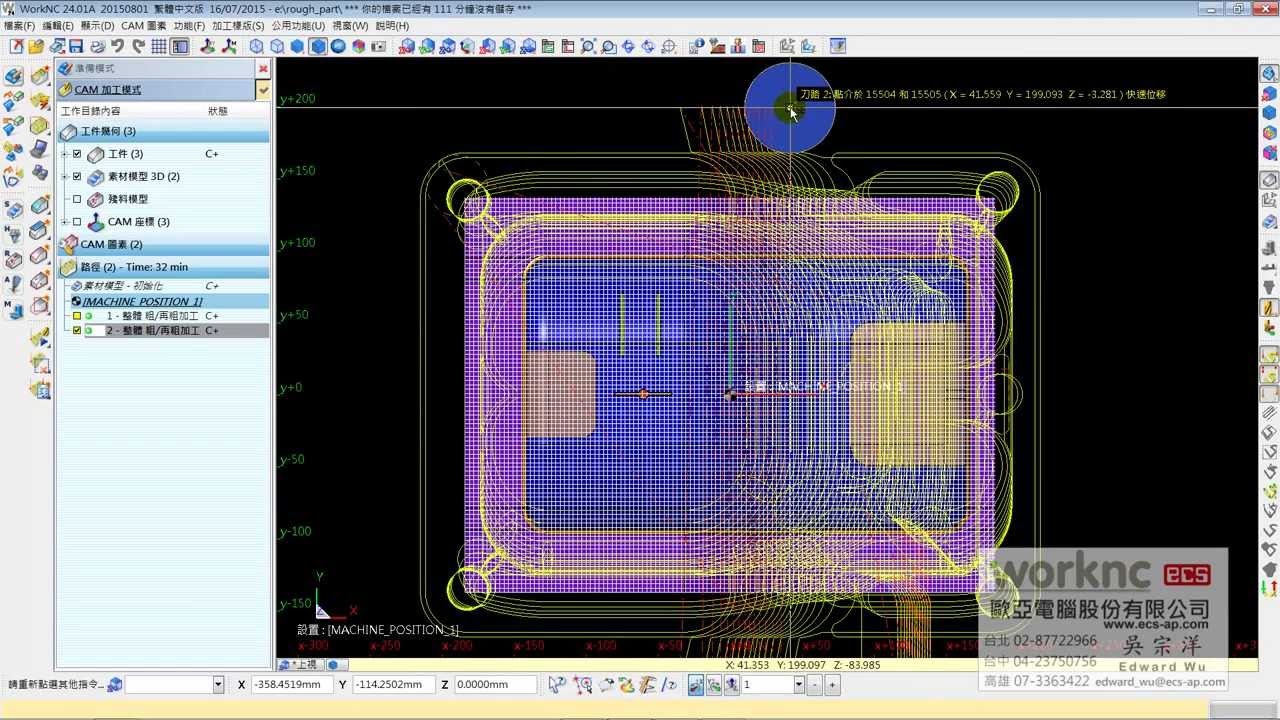
Task: Close the preparation mode panel with red X
Action: pos(263,68)
